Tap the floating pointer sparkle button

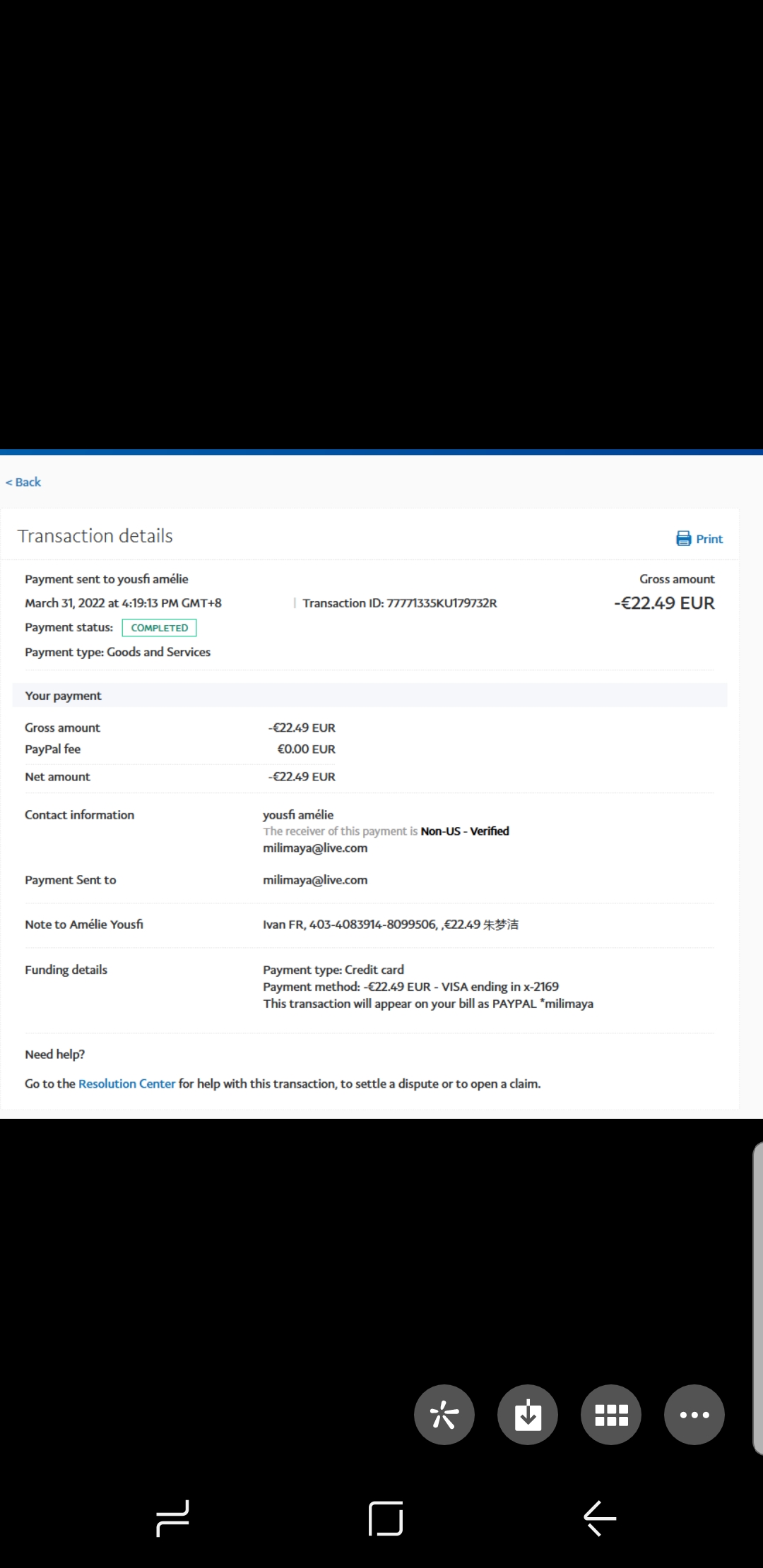coord(444,1415)
